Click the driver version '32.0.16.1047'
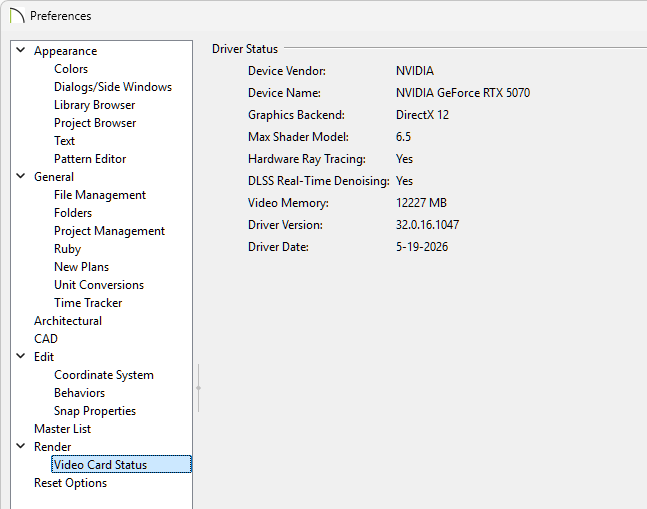The image size is (647, 509). (x=427, y=225)
